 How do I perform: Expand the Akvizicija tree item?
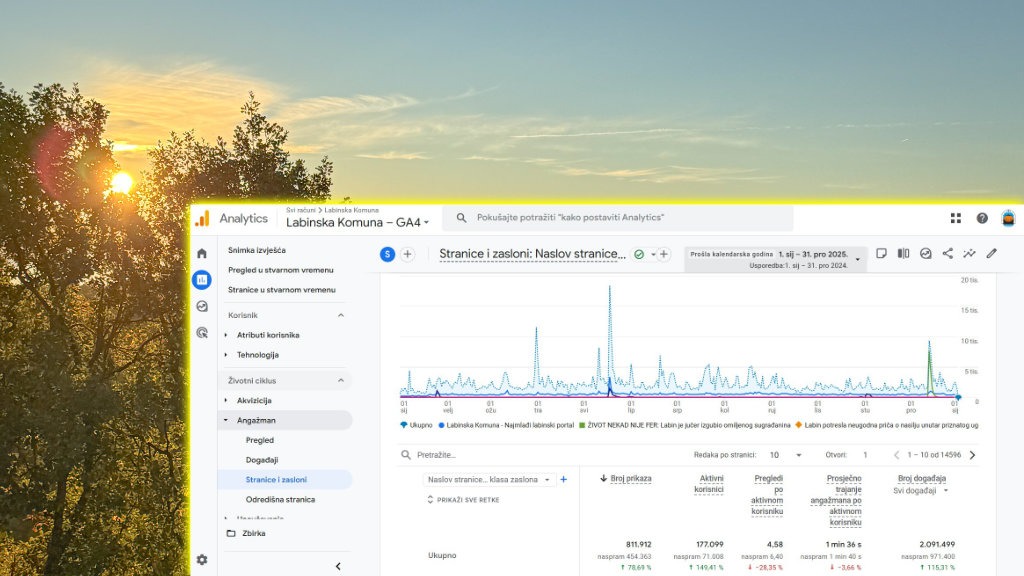click(226, 400)
